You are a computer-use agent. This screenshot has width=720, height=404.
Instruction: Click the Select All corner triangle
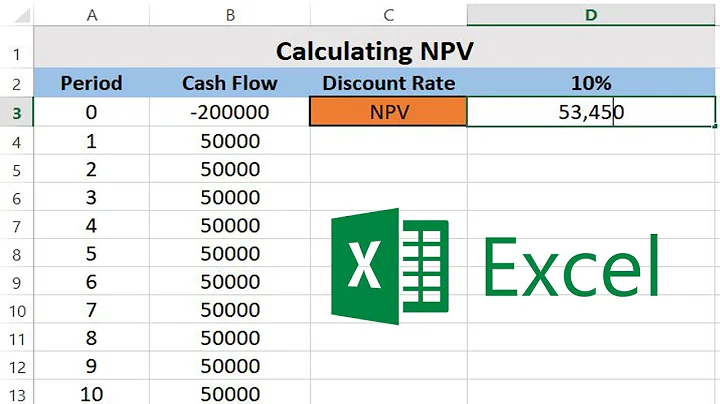[x=22, y=16]
